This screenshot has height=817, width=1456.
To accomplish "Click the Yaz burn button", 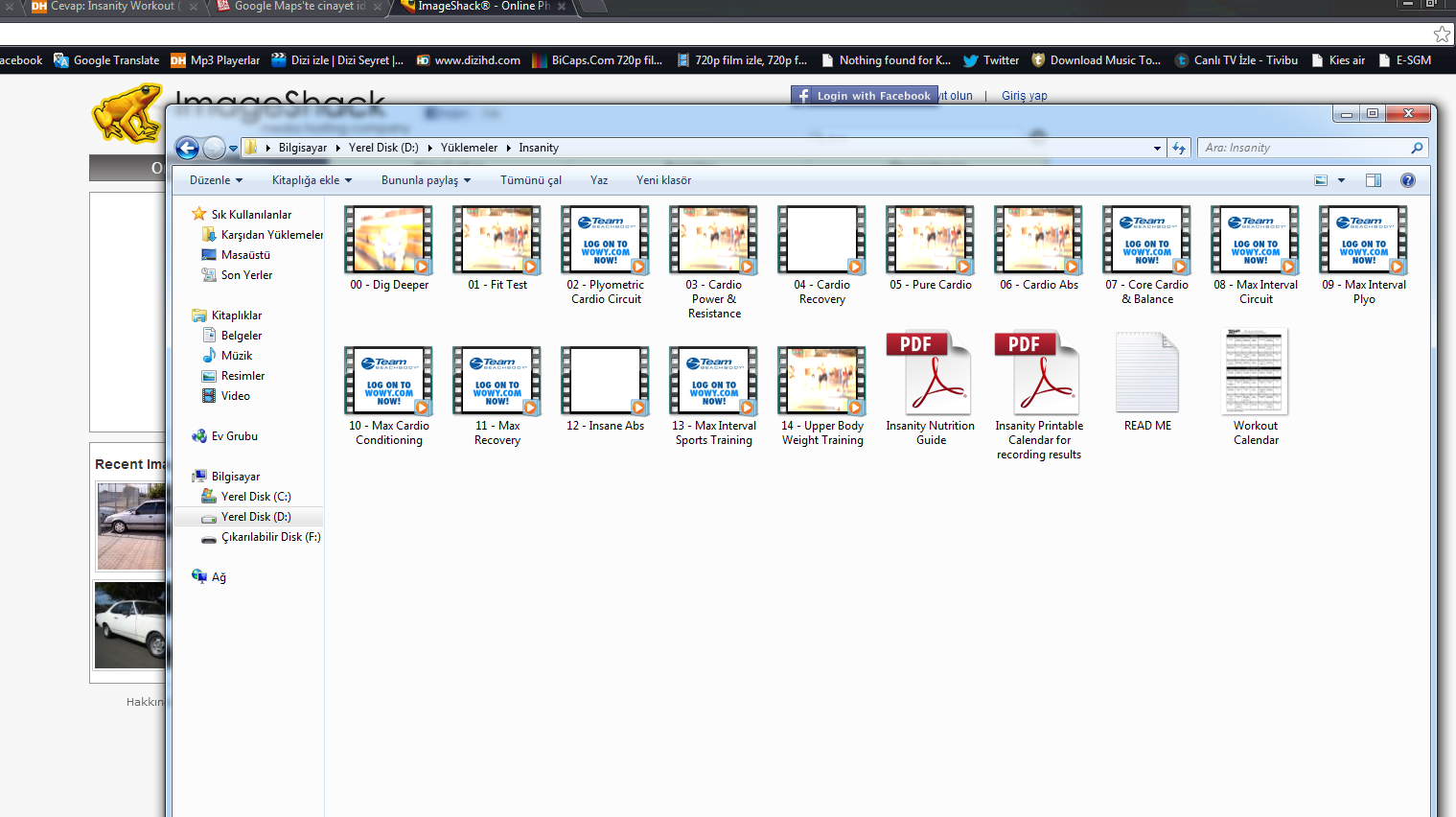I will pyautogui.click(x=599, y=180).
